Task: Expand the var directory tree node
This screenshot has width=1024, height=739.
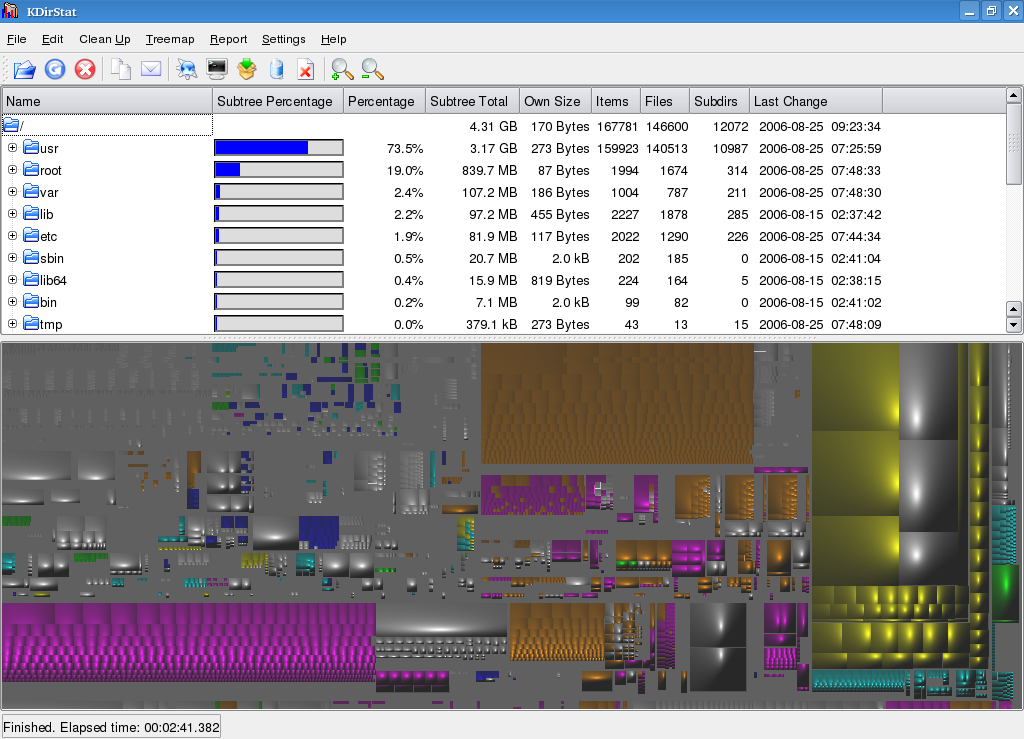Action: click(12, 191)
